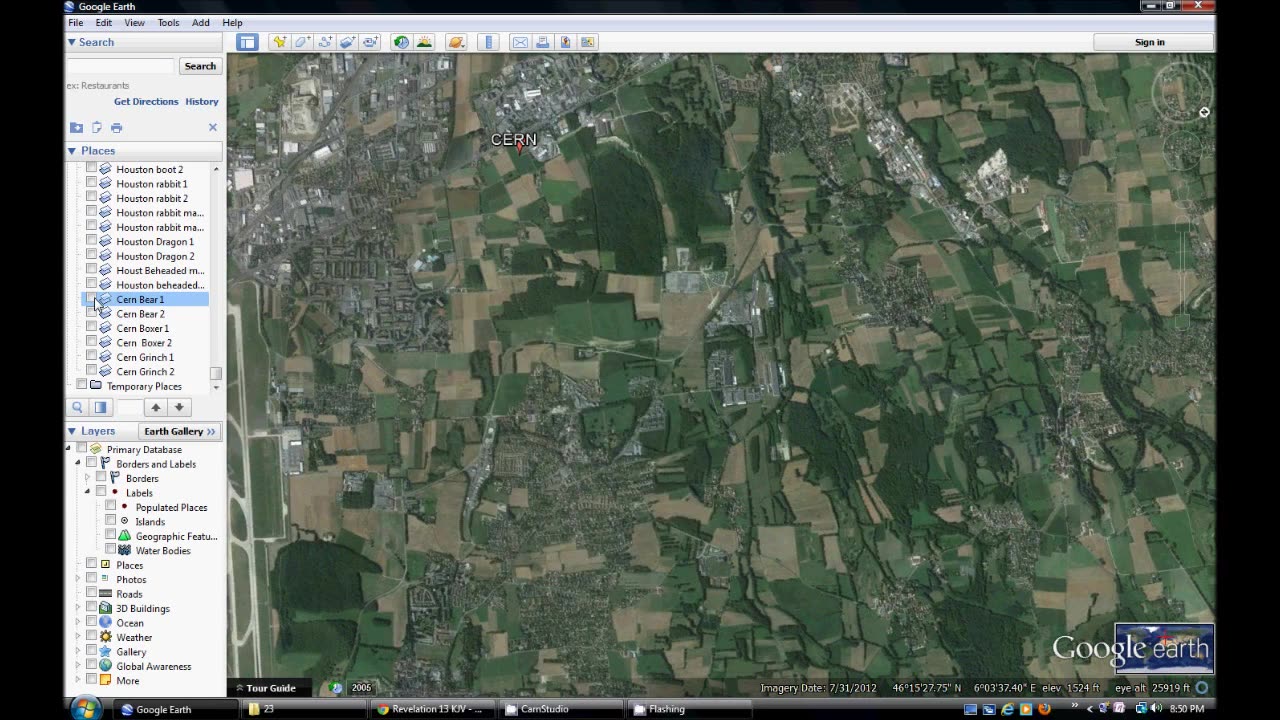Add a placemark with pushpin tool
This screenshot has height=720, width=1280.
click(279, 42)
